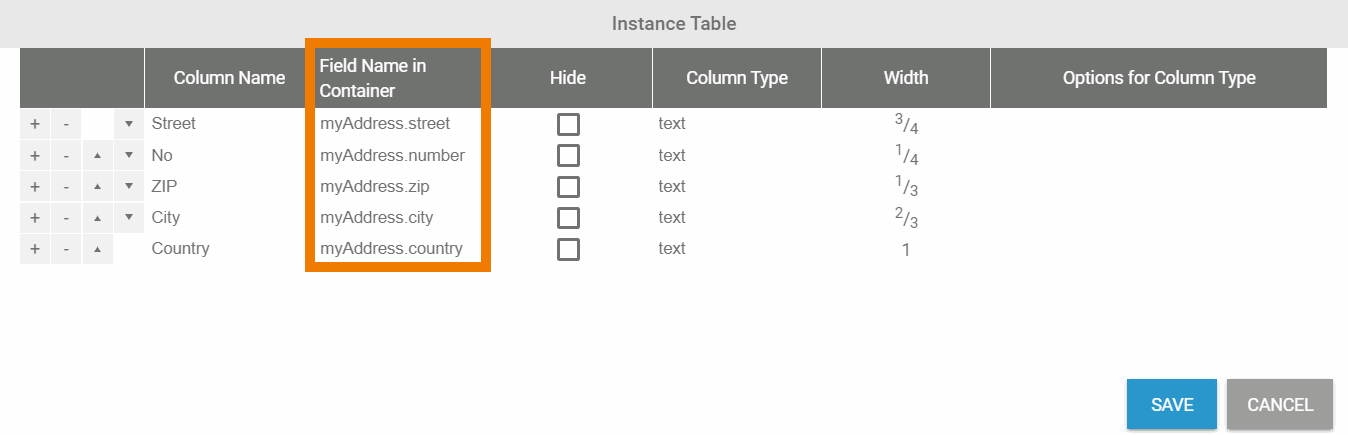
Task: Move the City row up
Action: pos(97,217)
